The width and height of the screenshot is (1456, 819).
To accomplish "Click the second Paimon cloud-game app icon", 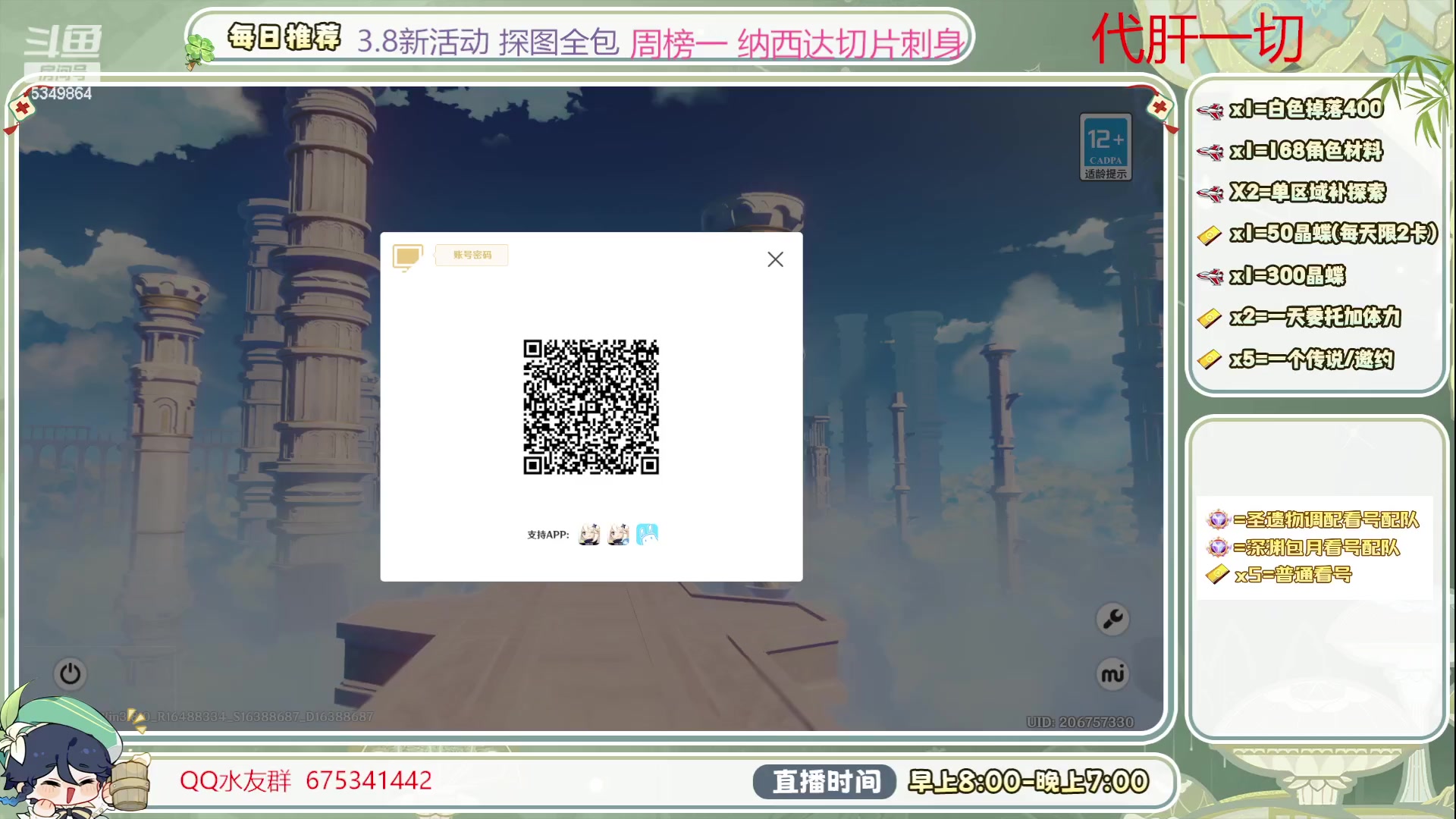I will pyautogui.click(x=618, y=534).
